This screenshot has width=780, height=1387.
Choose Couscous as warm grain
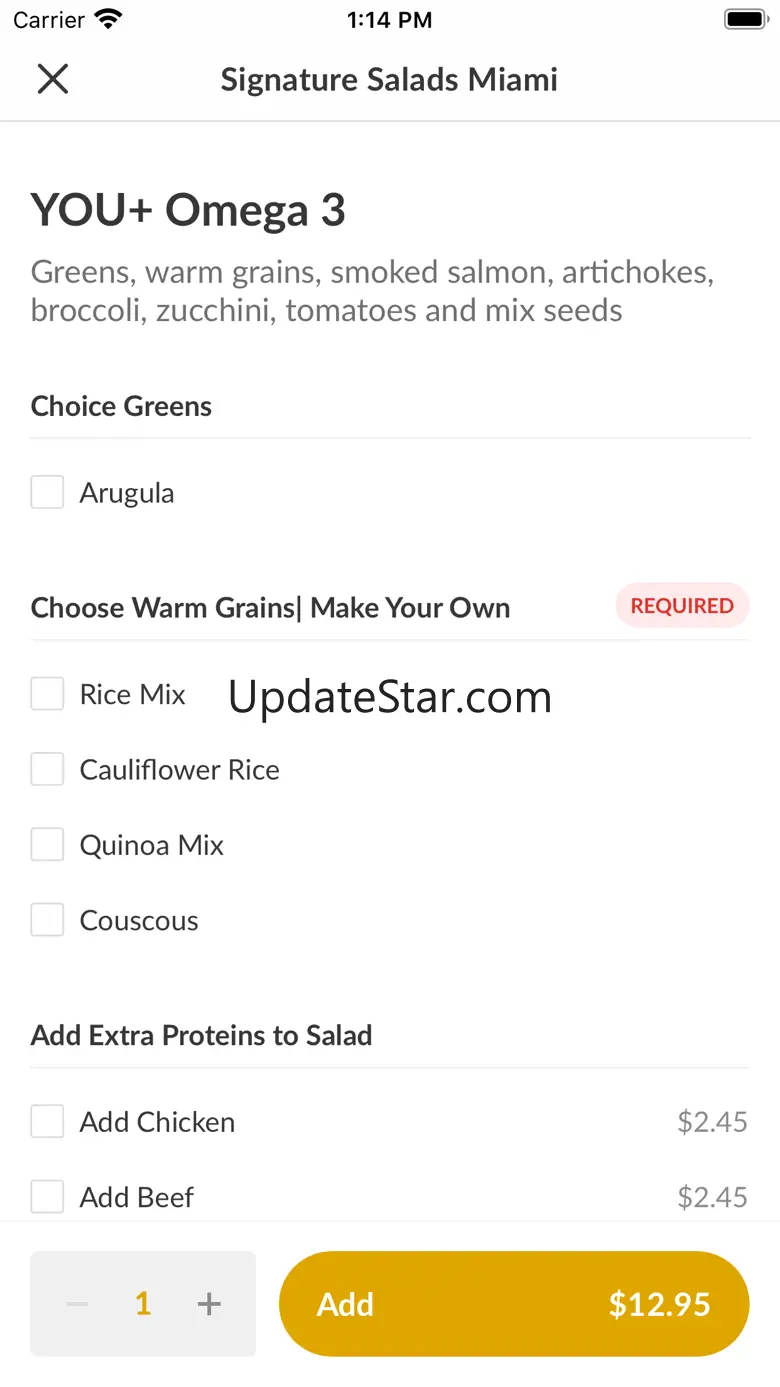(x=47, y=920)
